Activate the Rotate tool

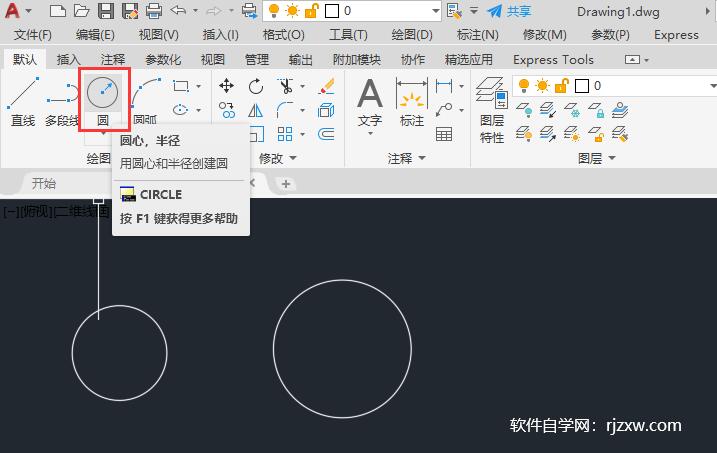[x=256, y=86]
